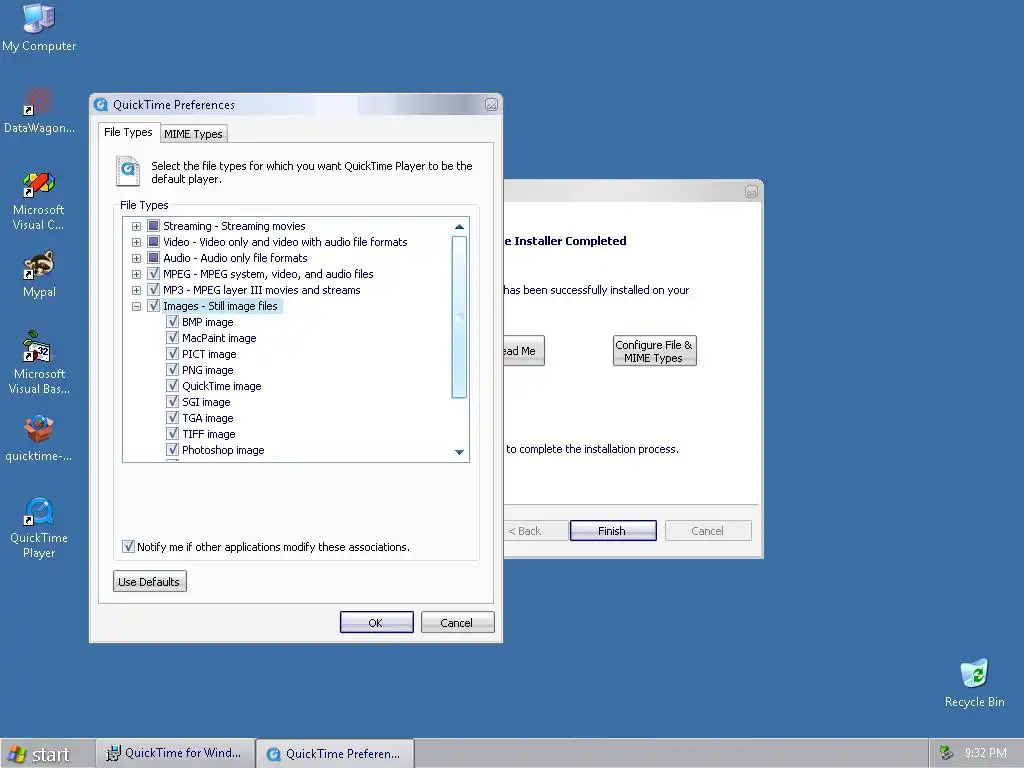Open the Windows Start menu

coord(39,754)
